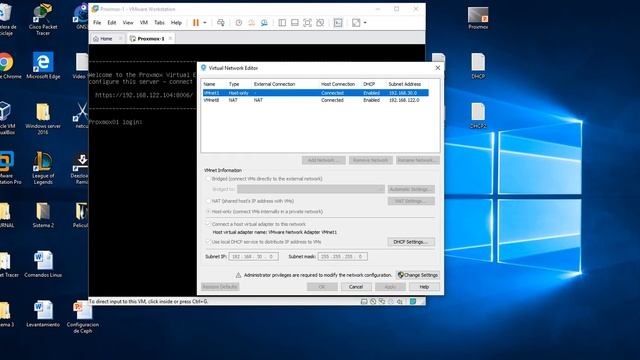Click the green message log icon in status bar
The width and height of the screenshot is (640, 360).
[413, 302]
